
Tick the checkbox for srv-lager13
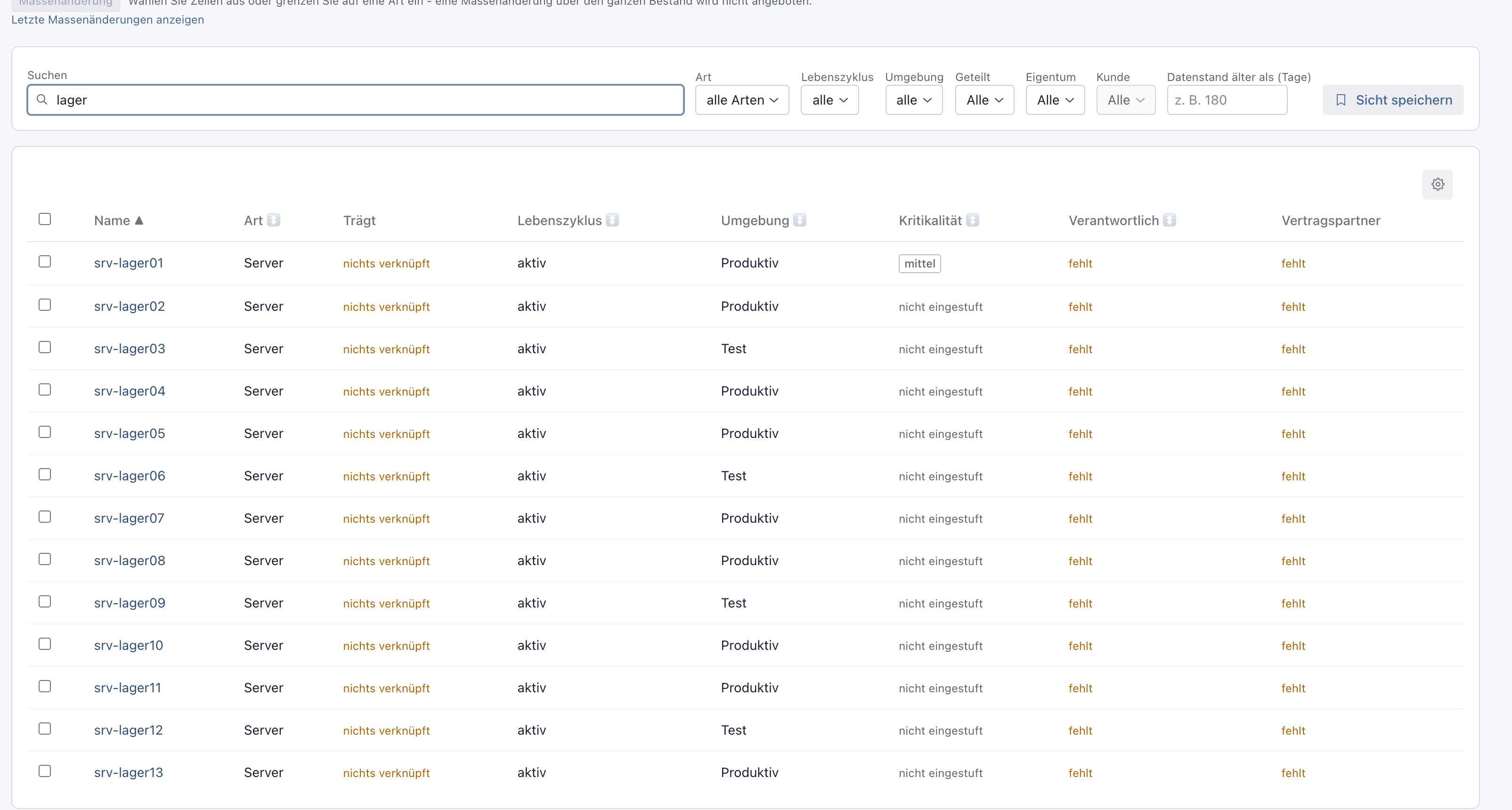tap(45, 771)
